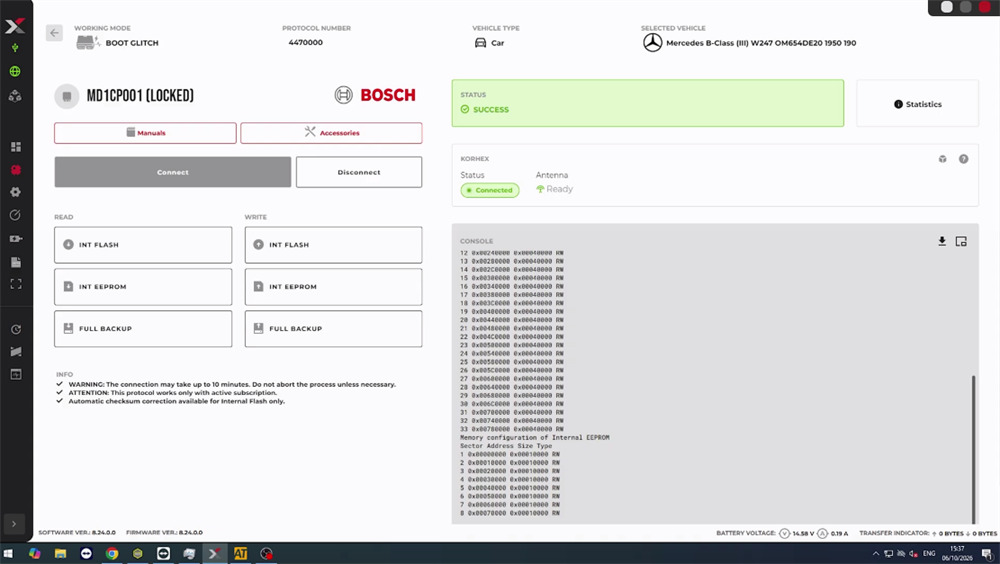Open Chrome from the Windows taskbar
The width and height of the screenshot is (1000, 564).
tap(112, 553)
